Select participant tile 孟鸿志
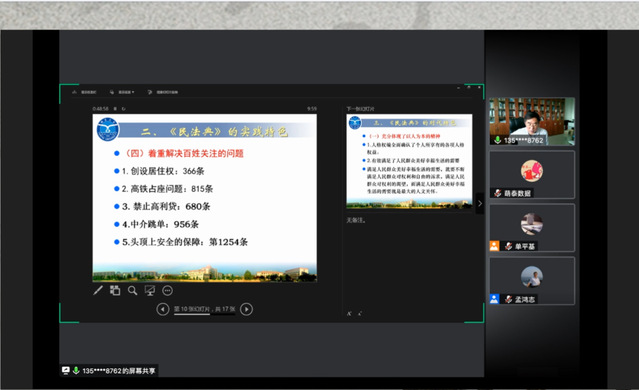This screenshot has height=390, width=639. [532, 281]
